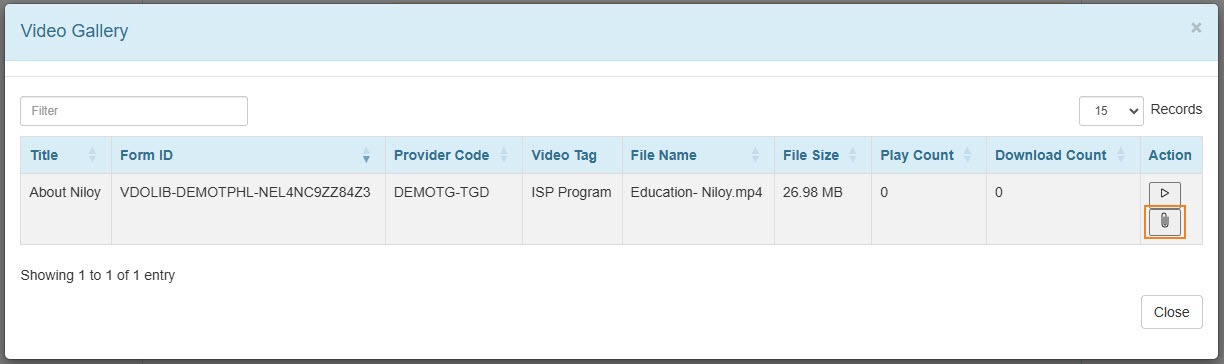Sort by Form ID column arrows
Image resolution: width=1224 pixels, height=364 pixels.
pyautogui.click(x=366, y=155)
